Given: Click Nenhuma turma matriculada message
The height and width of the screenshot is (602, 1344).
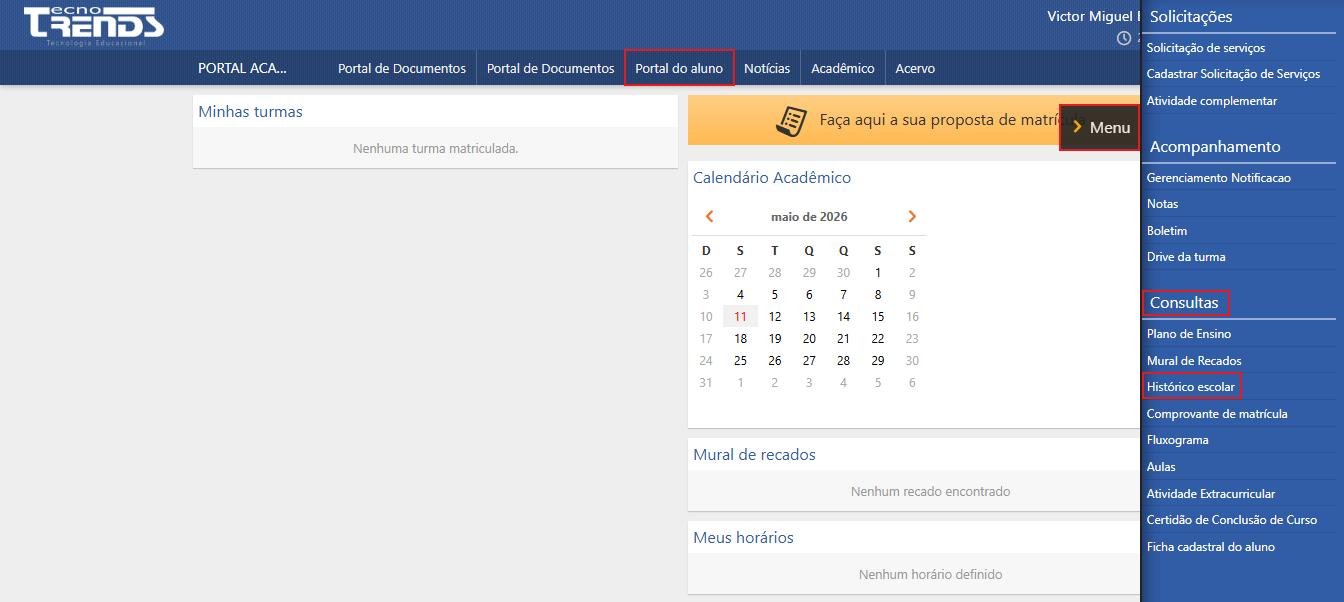Looking at the screenshot, I should (x=435, y=148).
